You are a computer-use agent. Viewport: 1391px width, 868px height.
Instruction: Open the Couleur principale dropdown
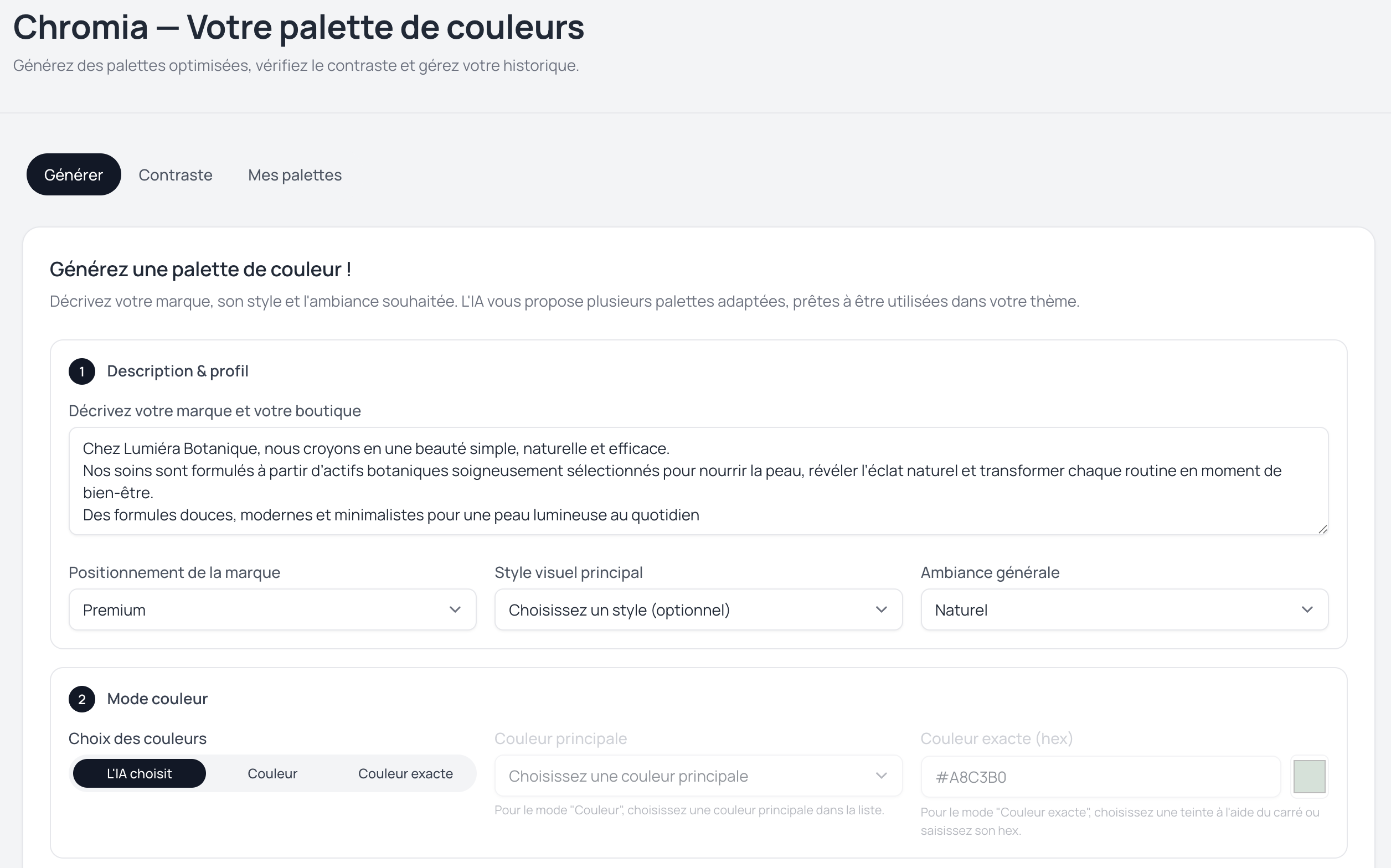[698, 776]
